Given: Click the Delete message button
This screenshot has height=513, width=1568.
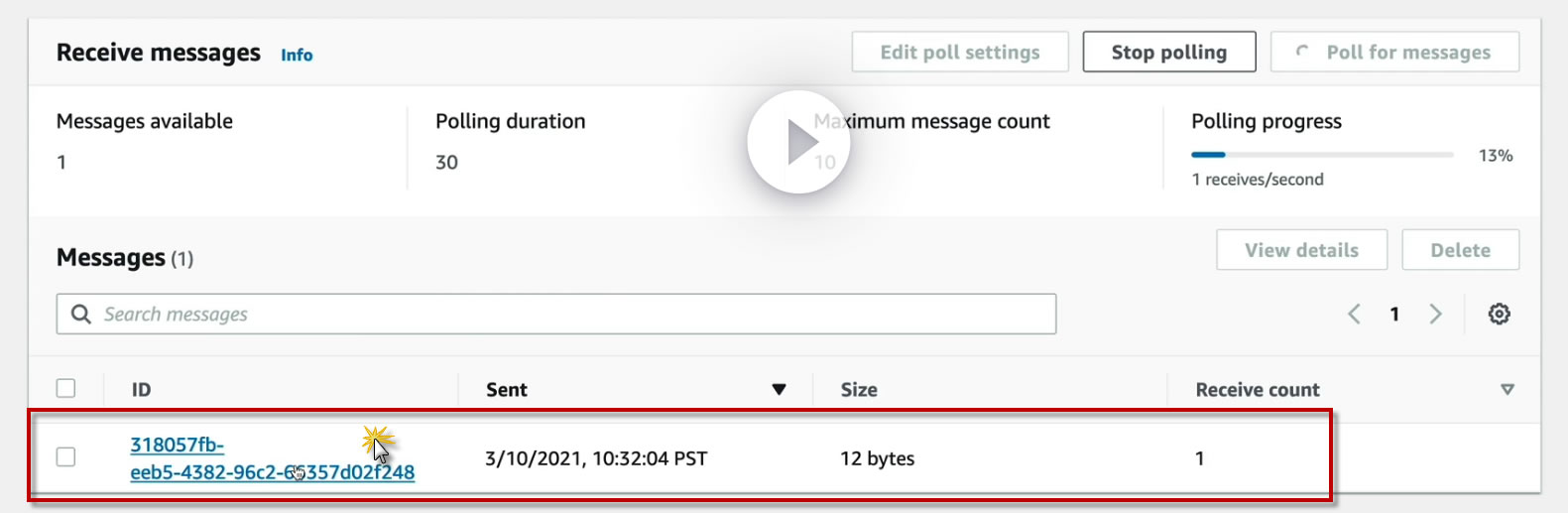Looking at the screenshot, I should point(1459,250).
